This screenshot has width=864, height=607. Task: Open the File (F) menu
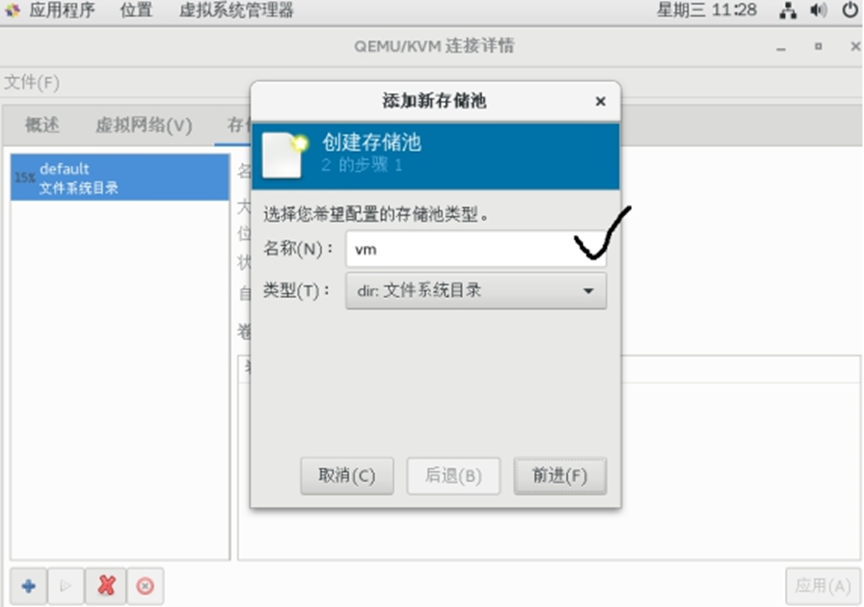(x=31, y=83)
